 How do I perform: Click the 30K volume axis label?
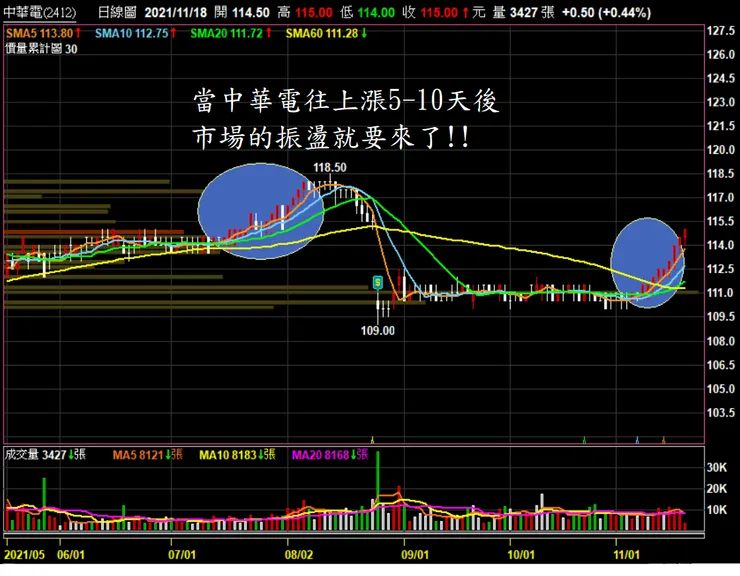click(716, 467)
